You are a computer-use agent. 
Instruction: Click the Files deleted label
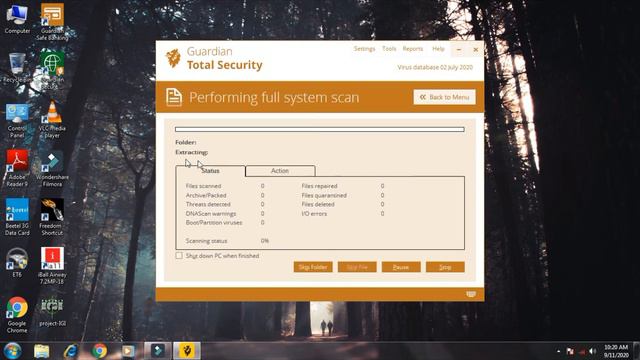[318, 204]
